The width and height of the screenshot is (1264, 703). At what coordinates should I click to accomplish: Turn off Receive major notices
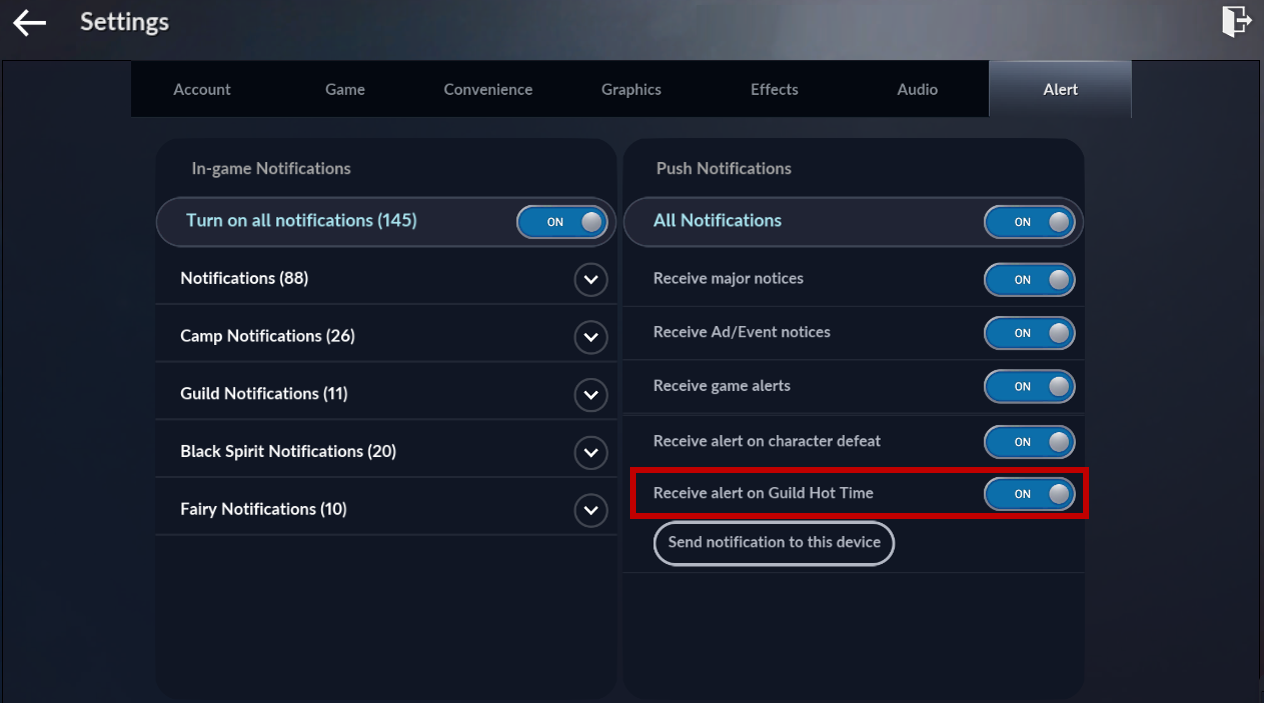tap(1029, 280)
